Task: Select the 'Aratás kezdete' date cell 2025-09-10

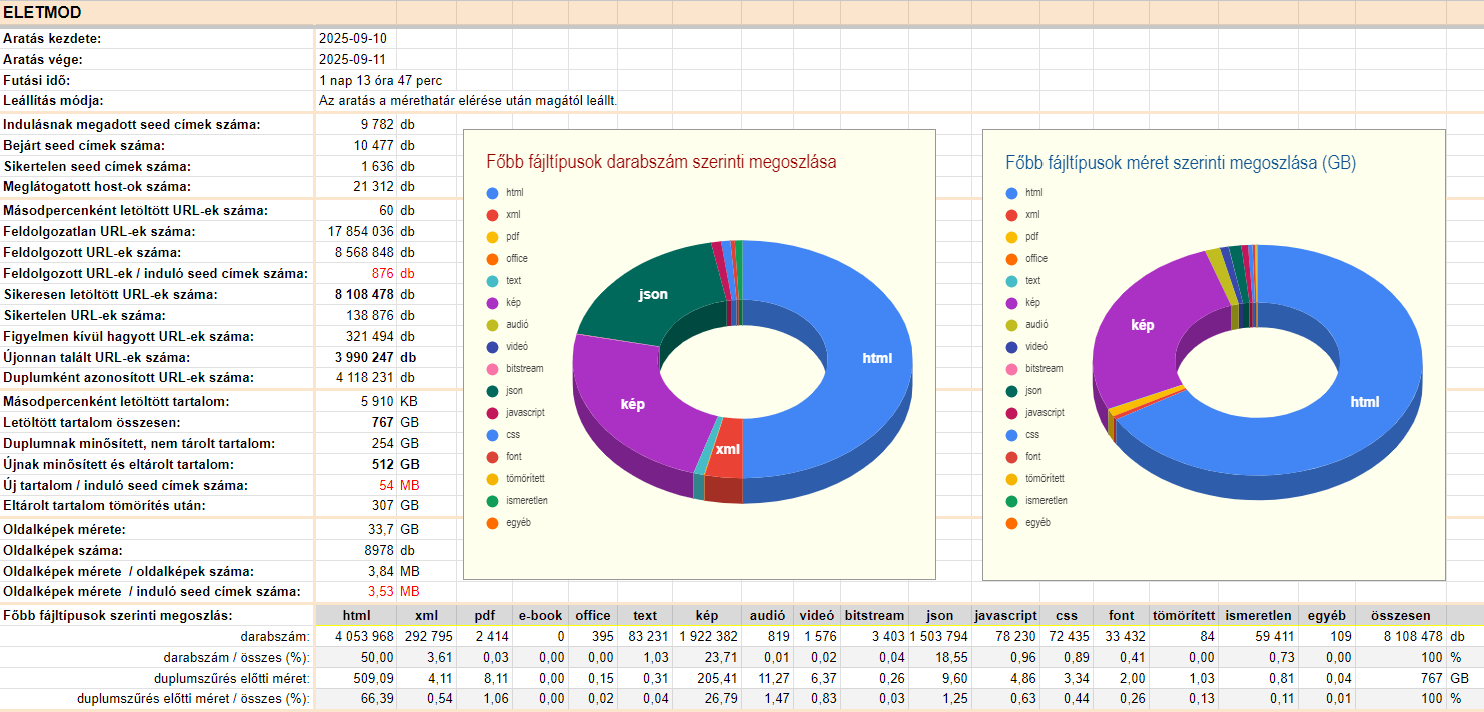Action: [x=353, y=39]
